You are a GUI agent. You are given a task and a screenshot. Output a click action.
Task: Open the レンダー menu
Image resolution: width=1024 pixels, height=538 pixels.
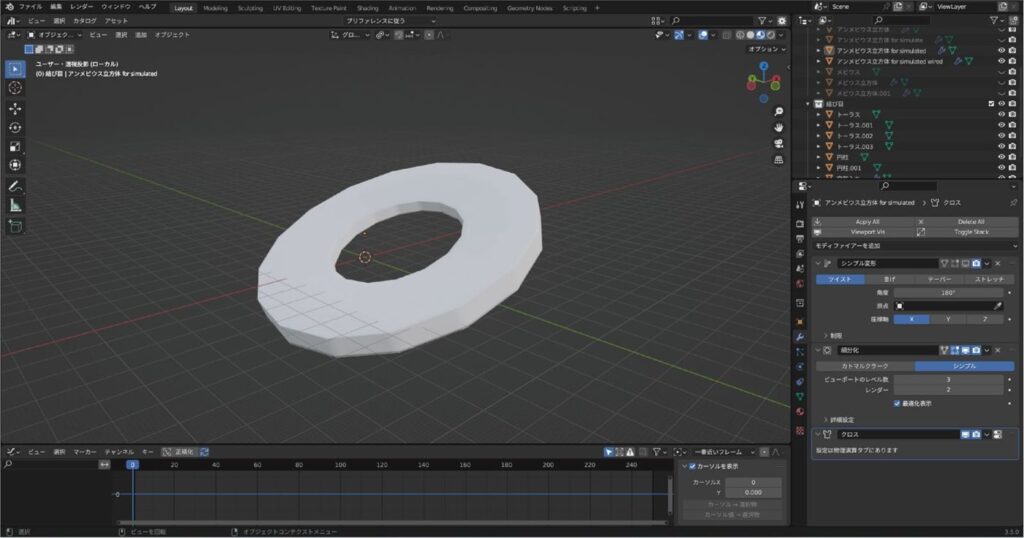[82, 7]
